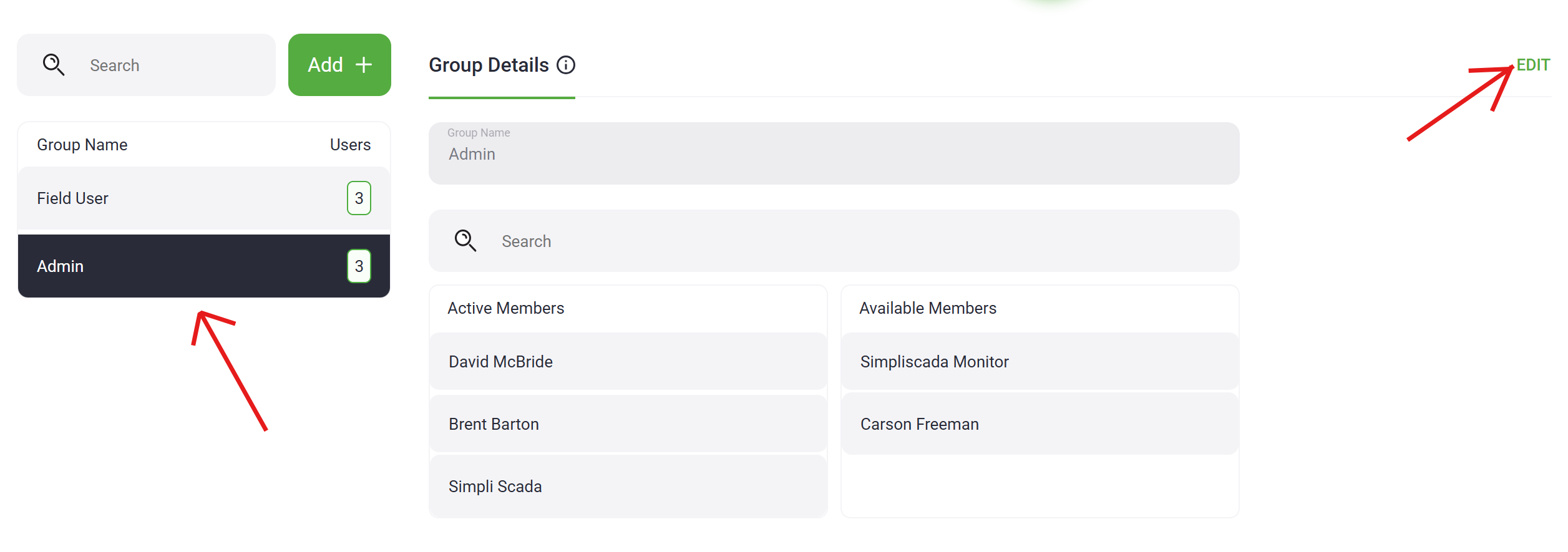Open the Group Details tab
1568x552 pixels.
pos(489,65)
